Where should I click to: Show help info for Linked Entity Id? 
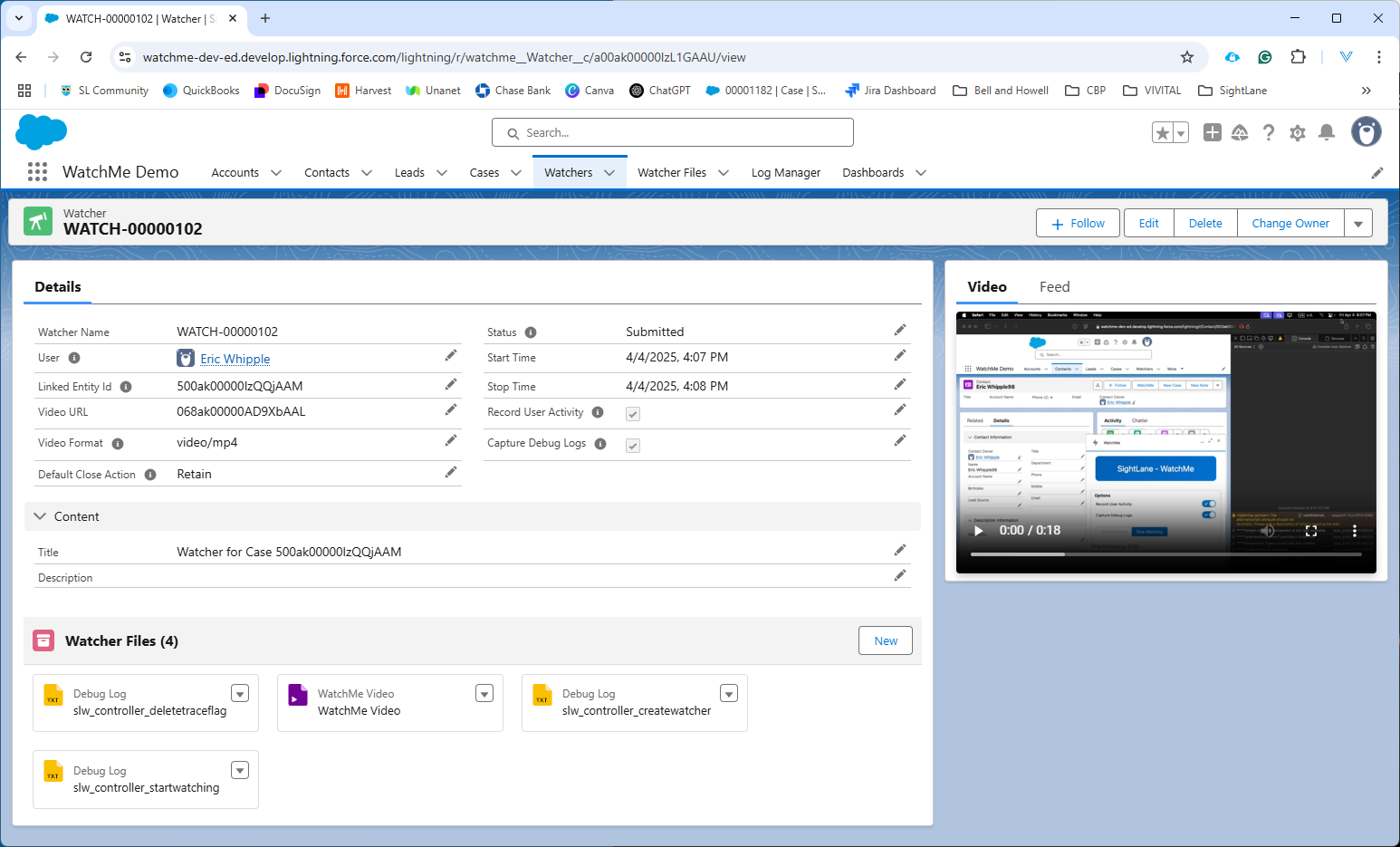[126, 387]
